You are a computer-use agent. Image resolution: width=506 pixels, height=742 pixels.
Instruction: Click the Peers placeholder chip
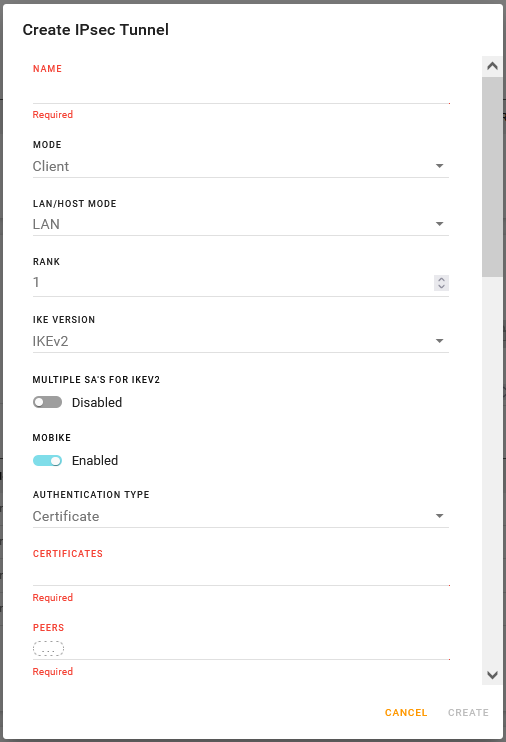click(48, 648)
